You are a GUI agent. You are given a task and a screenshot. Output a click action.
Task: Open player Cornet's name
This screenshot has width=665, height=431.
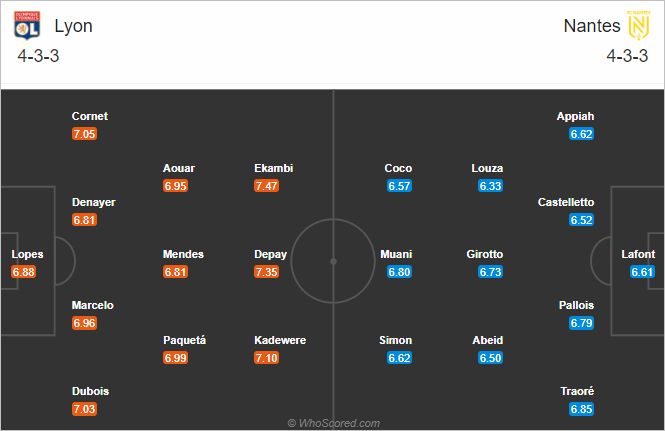(89, 116)
